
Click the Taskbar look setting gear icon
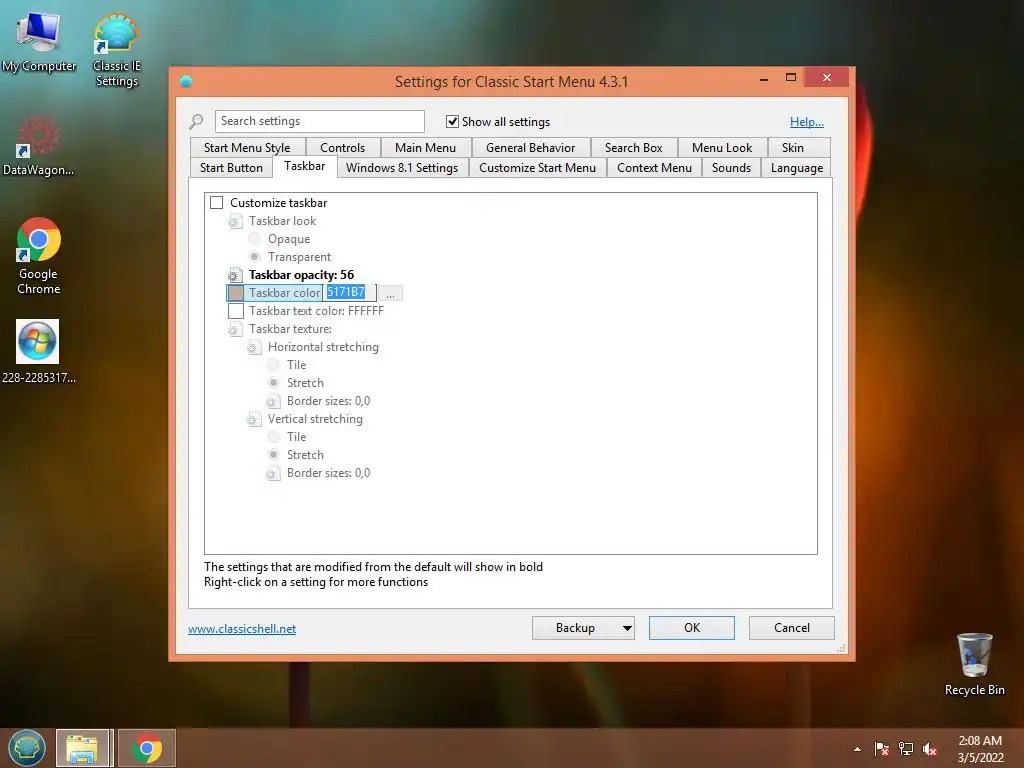pos(235,221)
